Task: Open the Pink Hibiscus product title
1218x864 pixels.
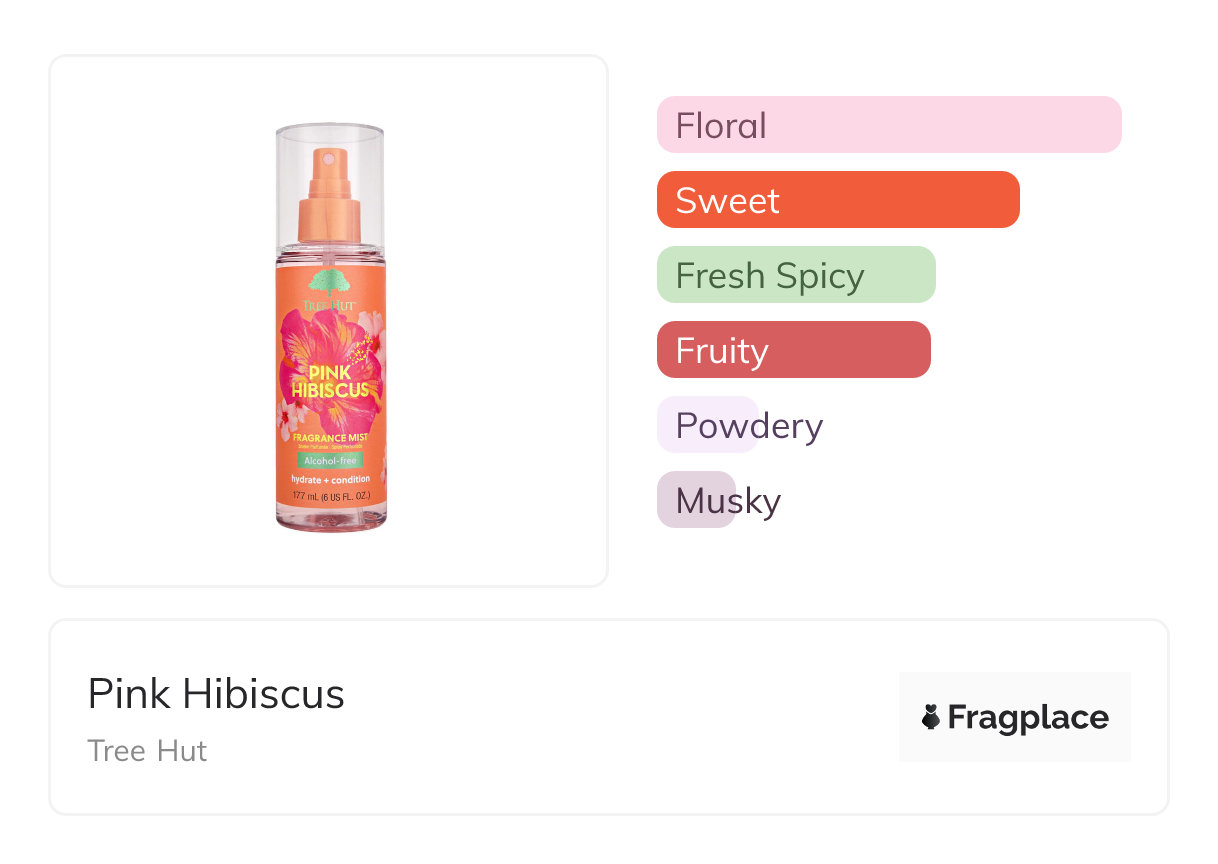Action: tap(216, 694)
